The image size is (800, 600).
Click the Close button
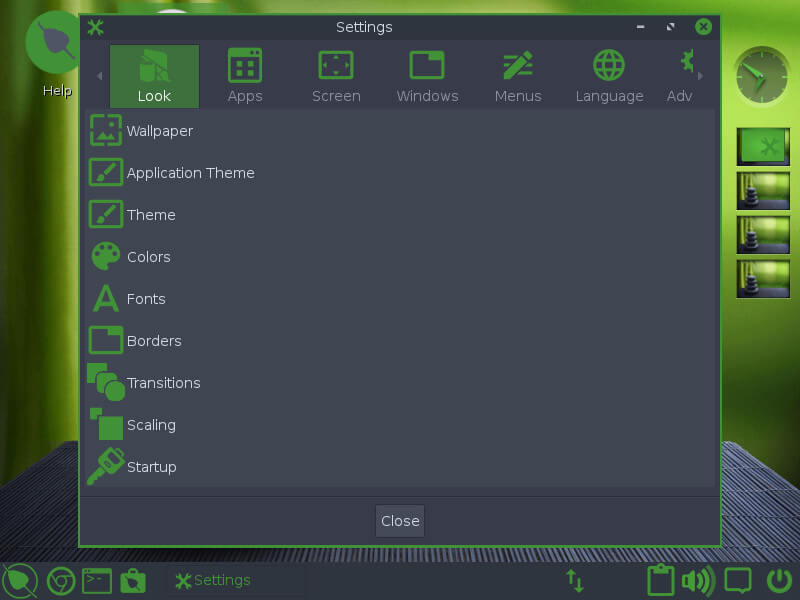coord(400,521)
